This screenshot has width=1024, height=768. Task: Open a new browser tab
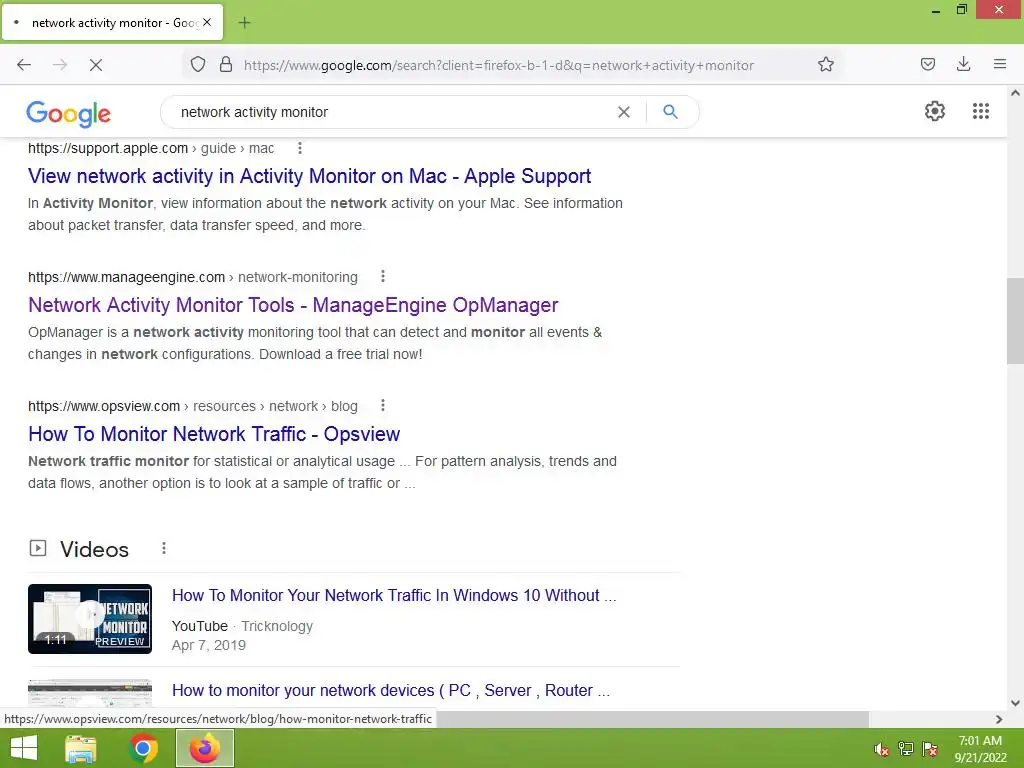click(x=244, y=23)
